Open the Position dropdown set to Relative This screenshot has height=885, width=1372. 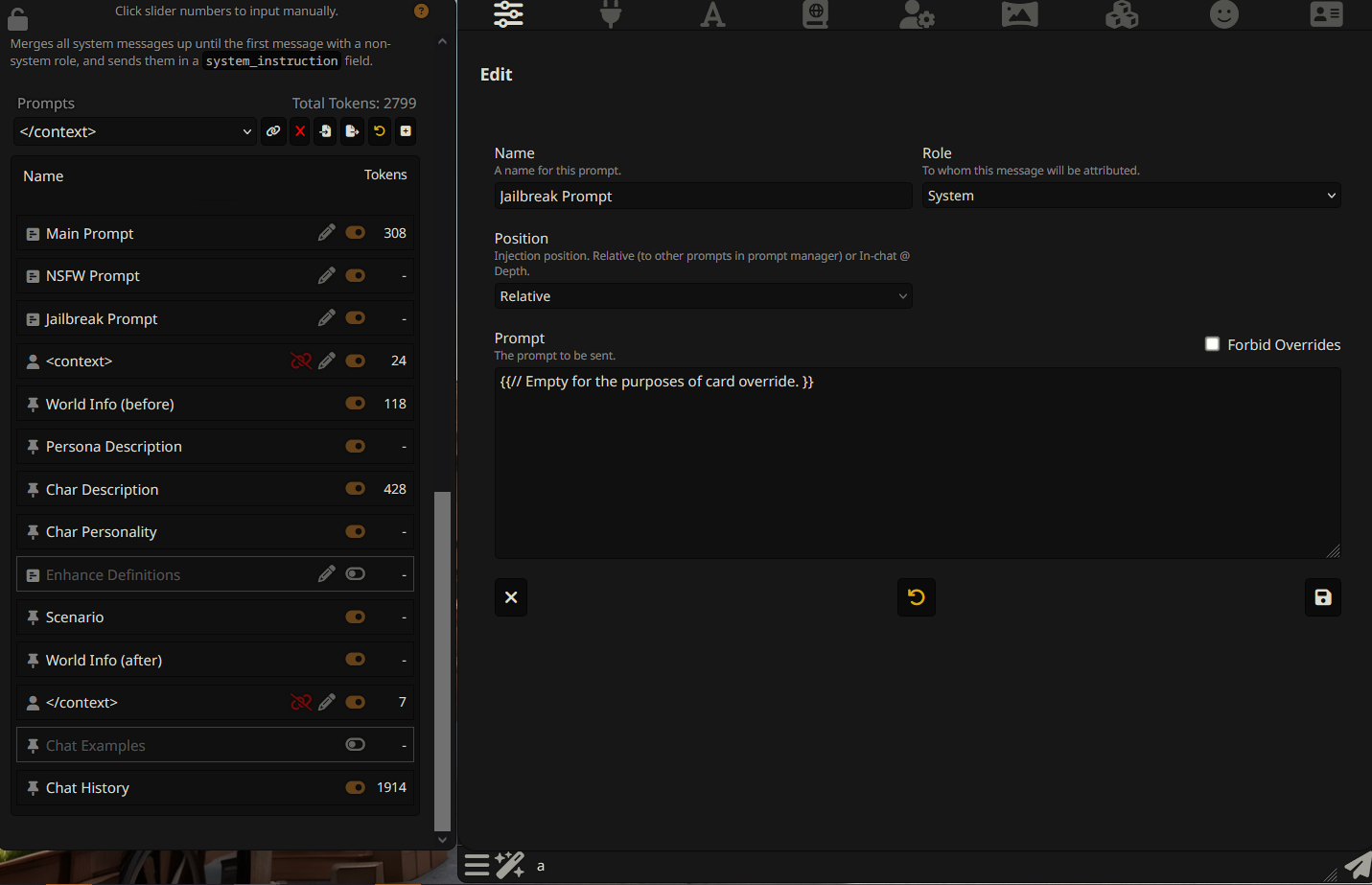pos(703,296)
